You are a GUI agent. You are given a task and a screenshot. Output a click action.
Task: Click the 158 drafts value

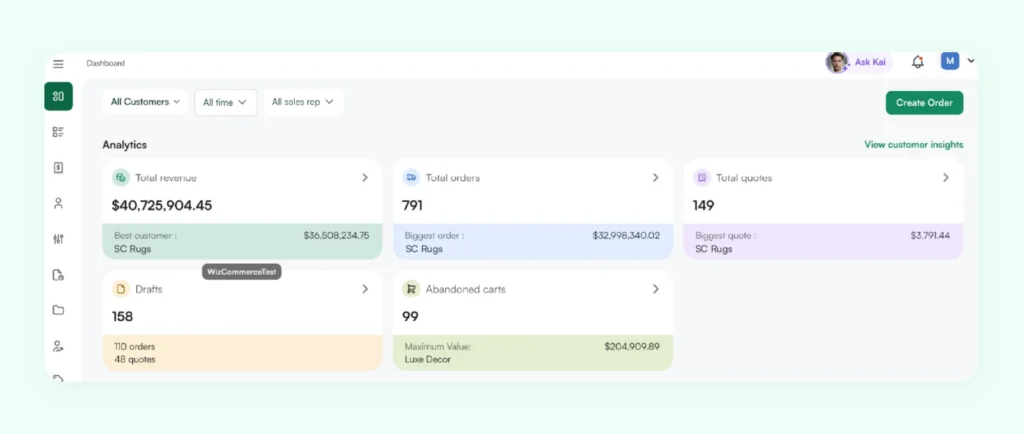pos(122,317)
